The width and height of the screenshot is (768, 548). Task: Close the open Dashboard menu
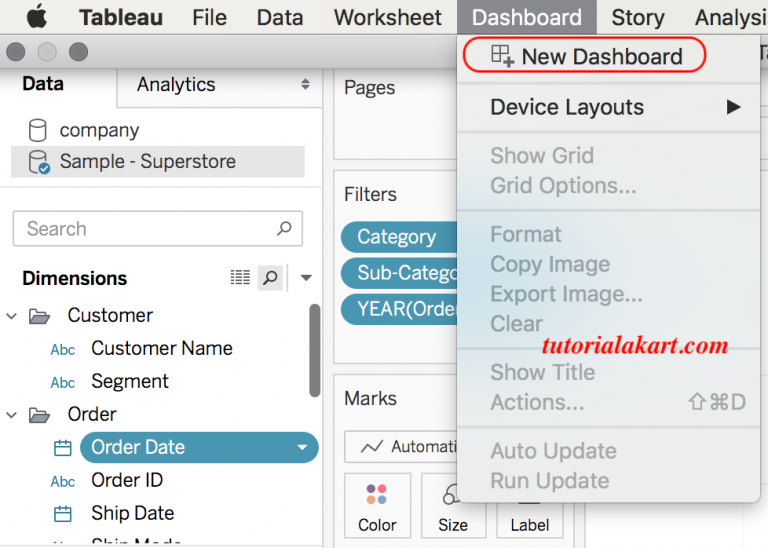tap(527, 17)
